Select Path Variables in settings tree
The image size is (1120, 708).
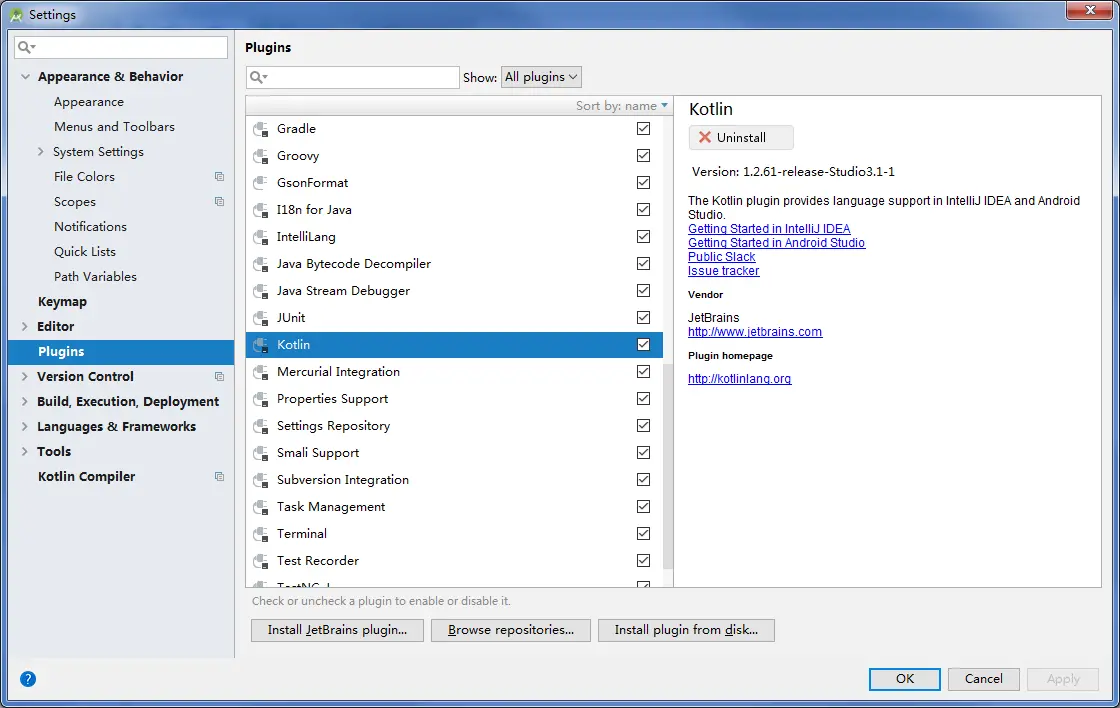95,276
